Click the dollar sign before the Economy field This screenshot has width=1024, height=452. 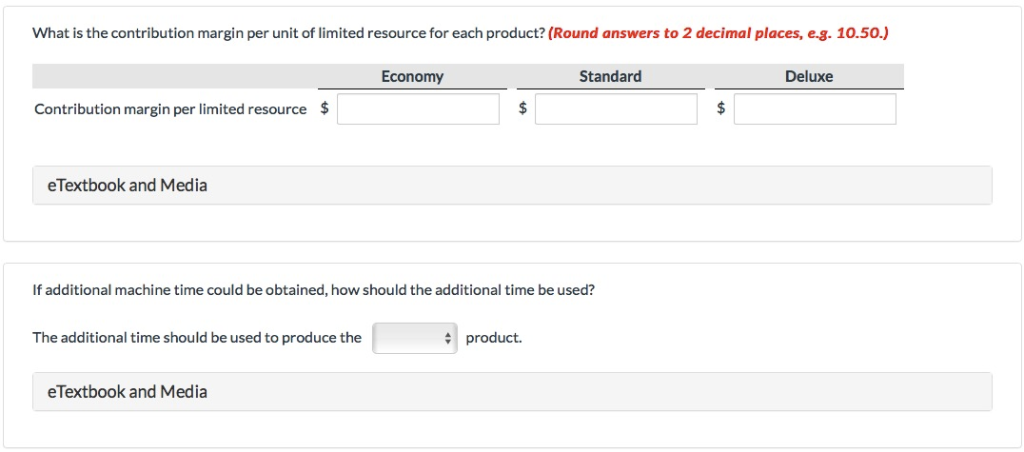[x=324, y=109]
